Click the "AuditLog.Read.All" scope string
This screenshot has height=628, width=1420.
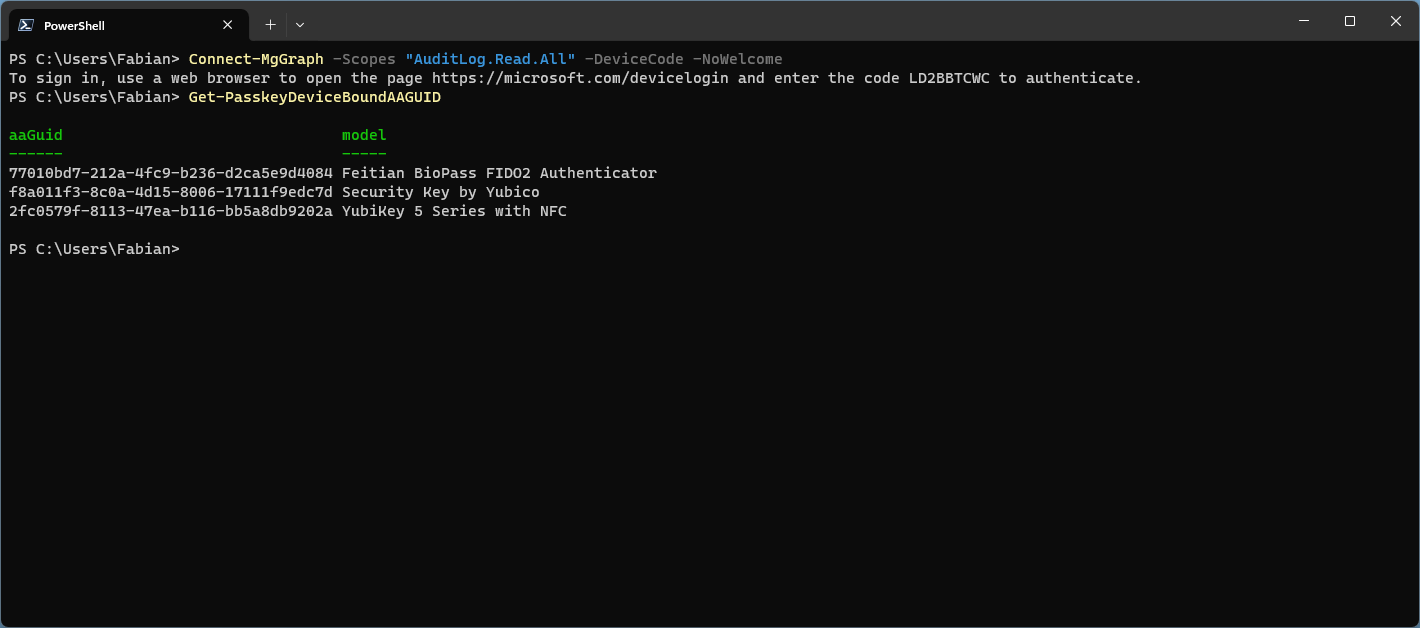(x=490, y=59)
